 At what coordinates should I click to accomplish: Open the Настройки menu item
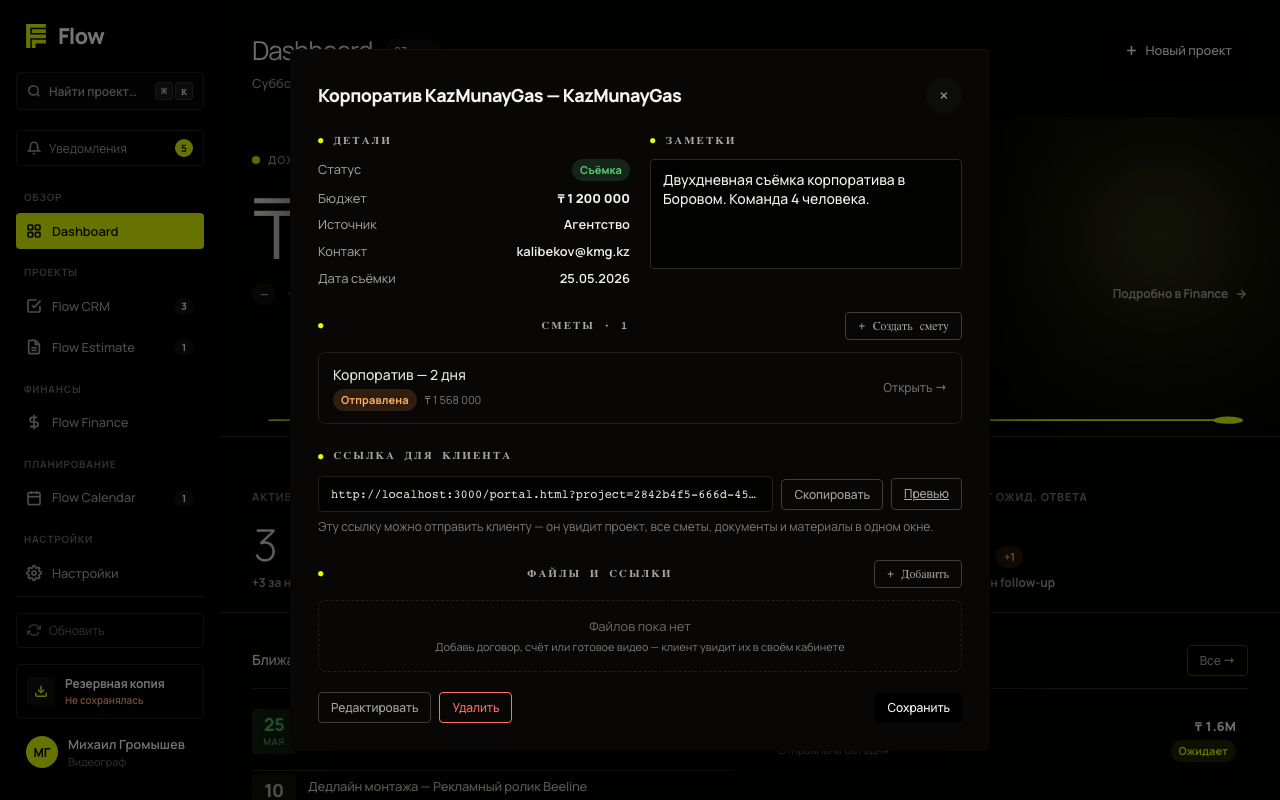coord(110,573)
